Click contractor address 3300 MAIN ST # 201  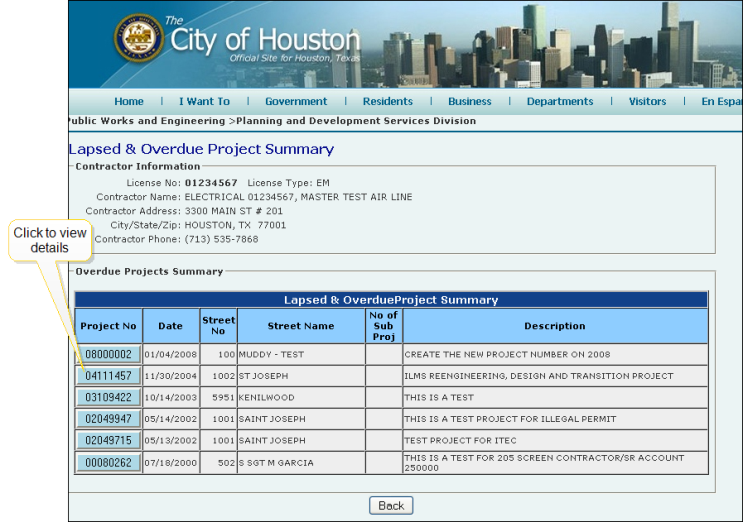234,211
